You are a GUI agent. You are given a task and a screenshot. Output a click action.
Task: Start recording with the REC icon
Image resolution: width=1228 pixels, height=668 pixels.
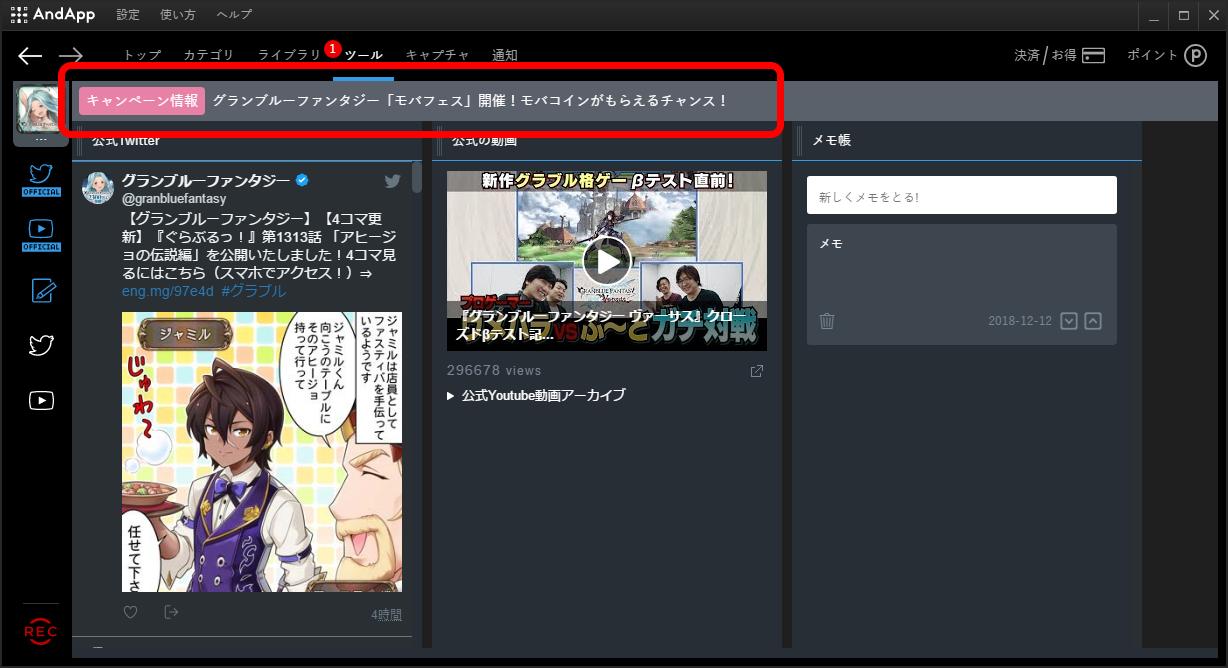click(40, 631)
